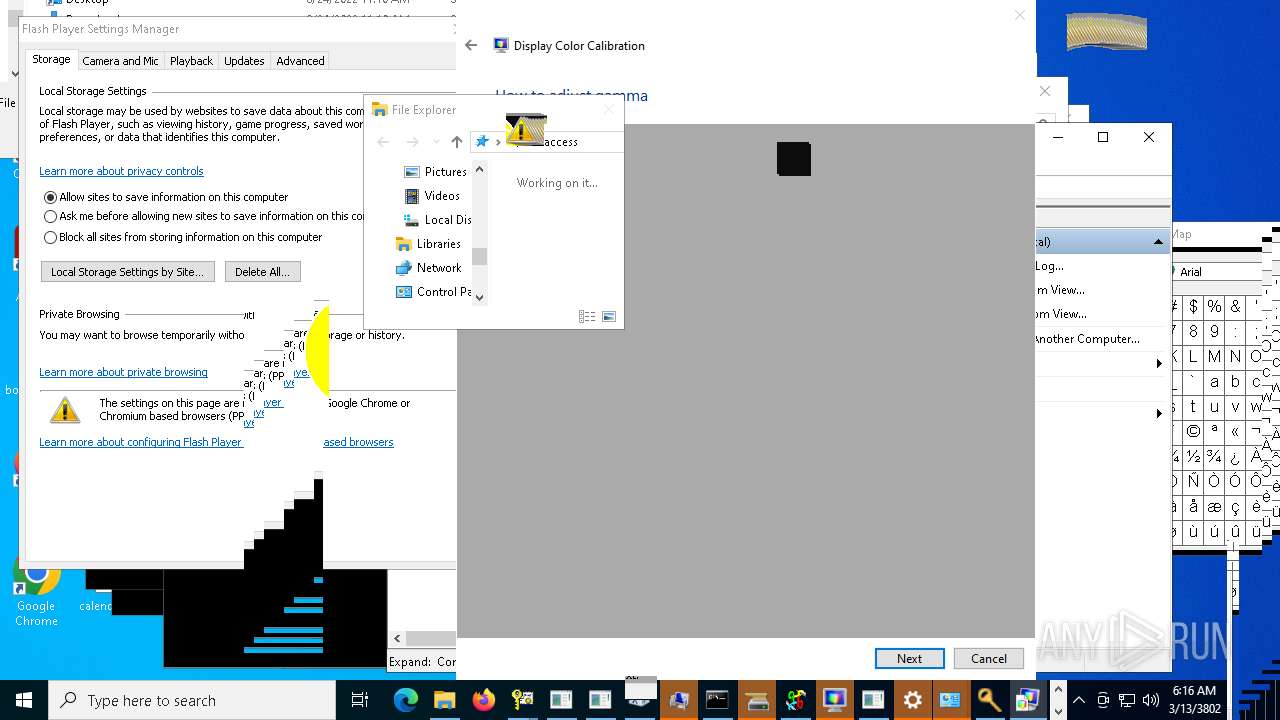Select Block all sites from storing information
This screenshot has width=1280, height=720.
coord(50,237)
